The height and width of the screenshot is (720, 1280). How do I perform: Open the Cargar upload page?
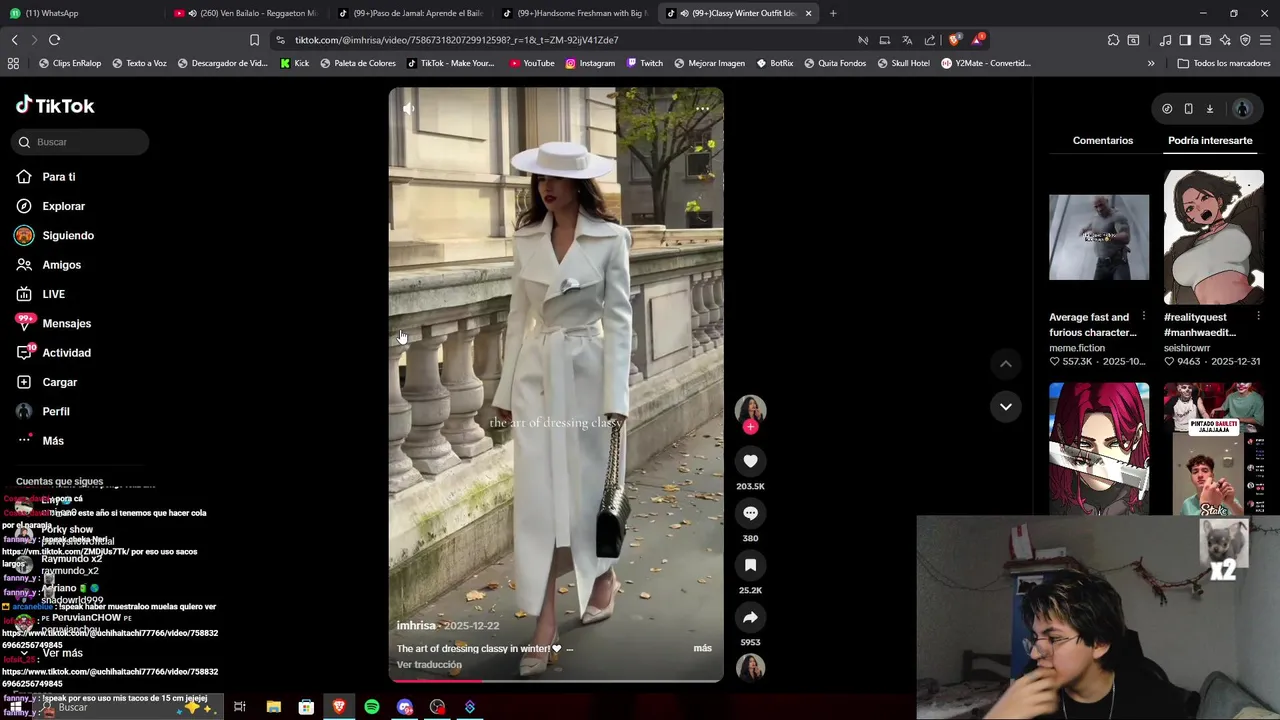59,382
